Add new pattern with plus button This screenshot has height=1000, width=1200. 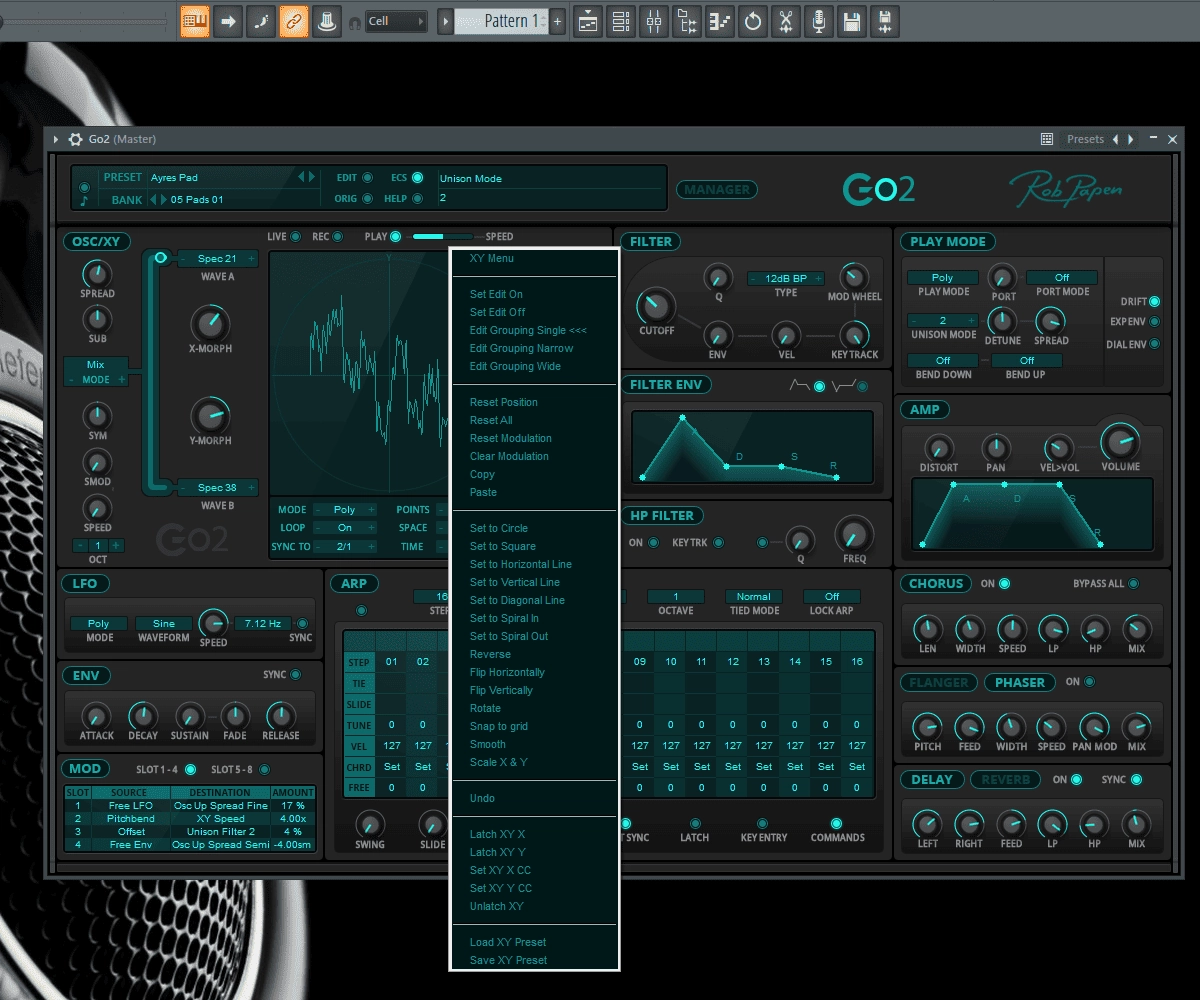(x=558, y=21)
